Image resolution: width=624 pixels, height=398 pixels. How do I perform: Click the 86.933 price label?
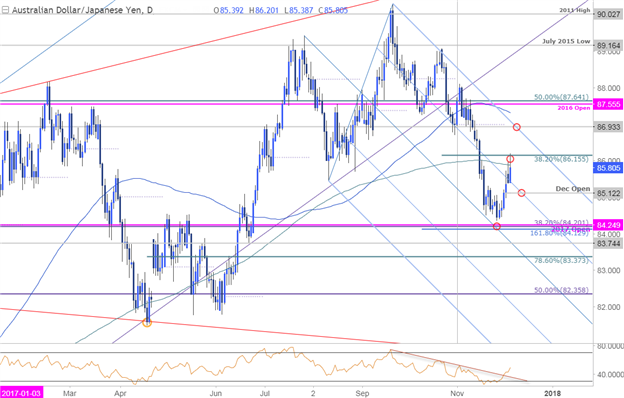[x=608, y=127]
